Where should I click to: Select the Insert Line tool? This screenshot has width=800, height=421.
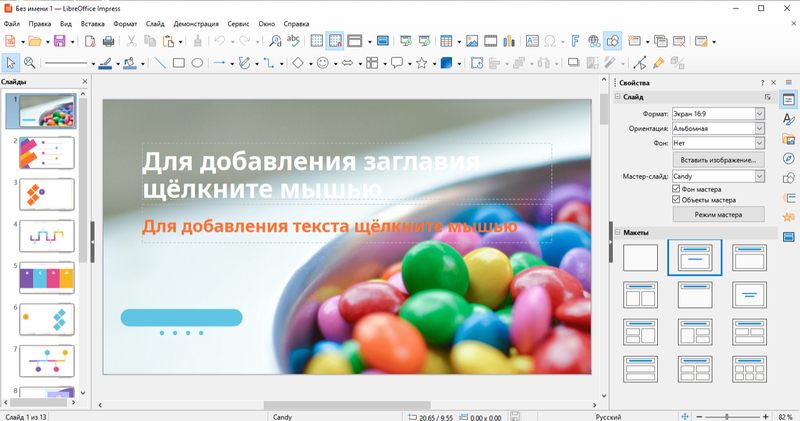[160, 63]
